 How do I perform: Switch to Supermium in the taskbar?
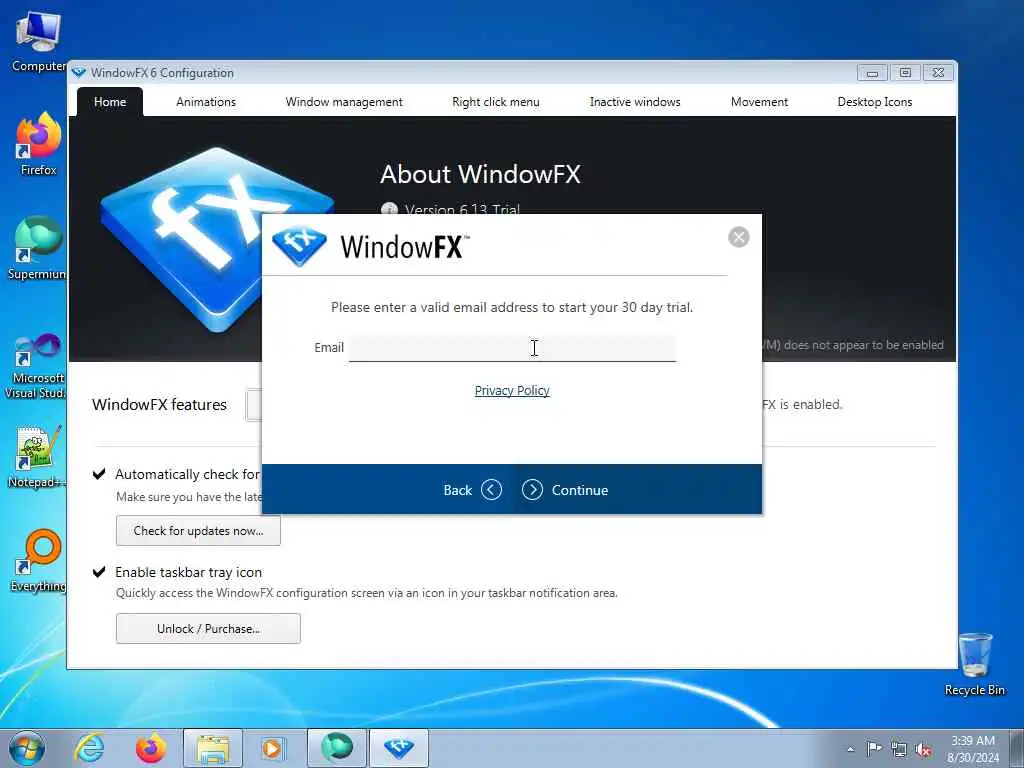[337, 748]
